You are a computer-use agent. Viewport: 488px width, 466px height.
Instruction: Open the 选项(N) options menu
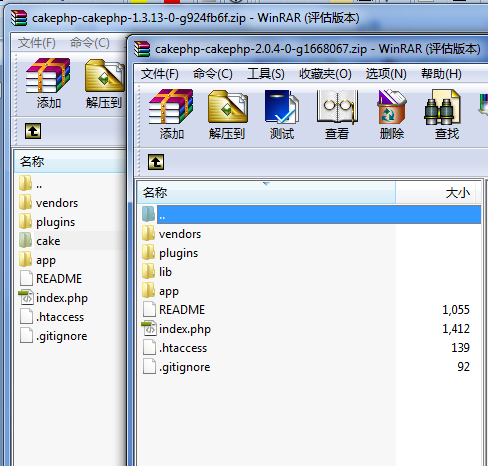click(x=386, y=74)
